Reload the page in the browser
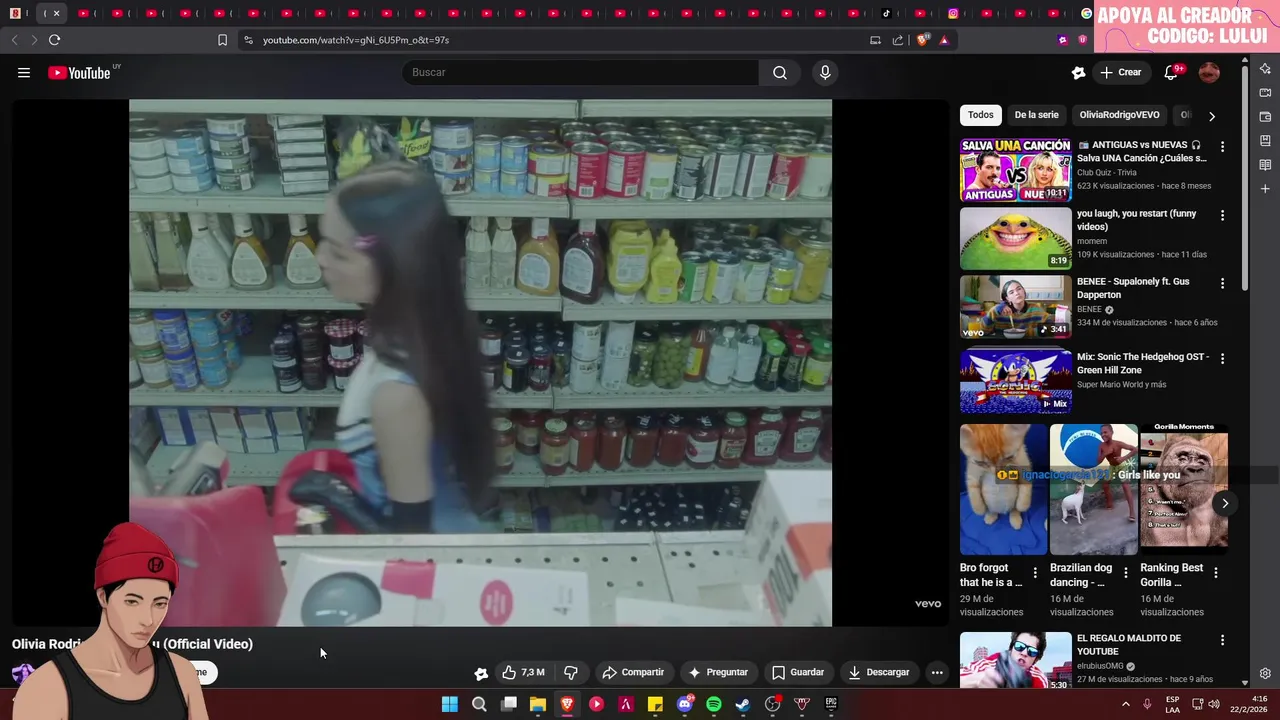Image resolution: width=1280 pixels, height=720 pixels. (x=54, y=40)
